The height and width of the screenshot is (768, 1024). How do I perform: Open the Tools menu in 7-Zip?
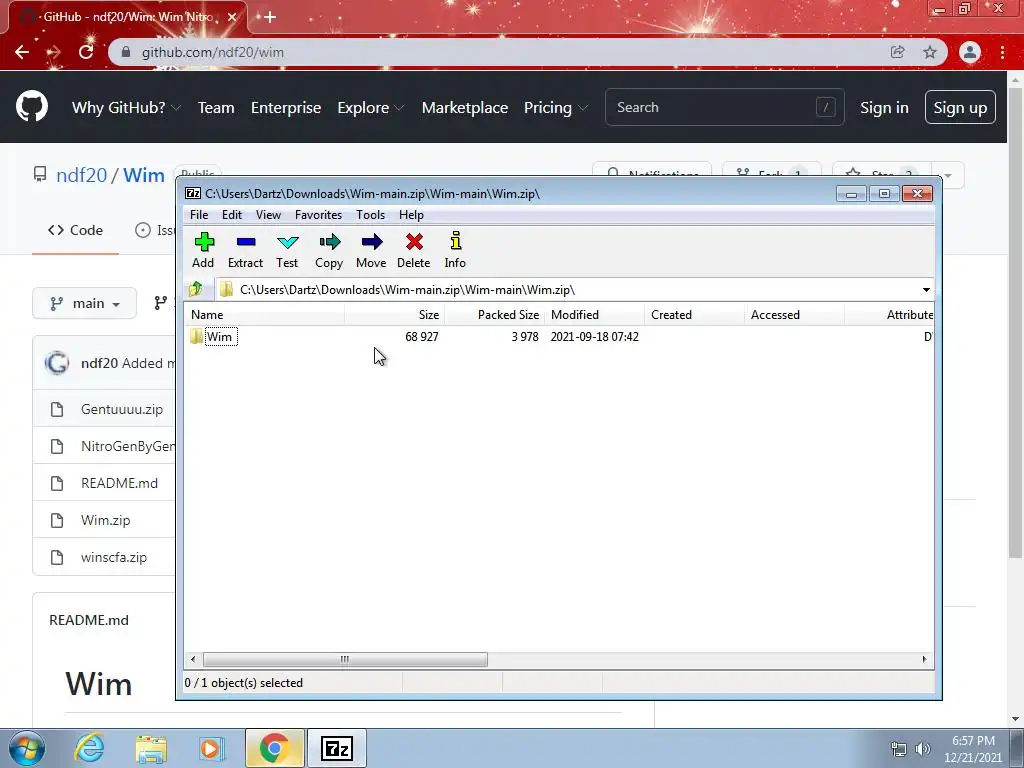click(370, 215)
